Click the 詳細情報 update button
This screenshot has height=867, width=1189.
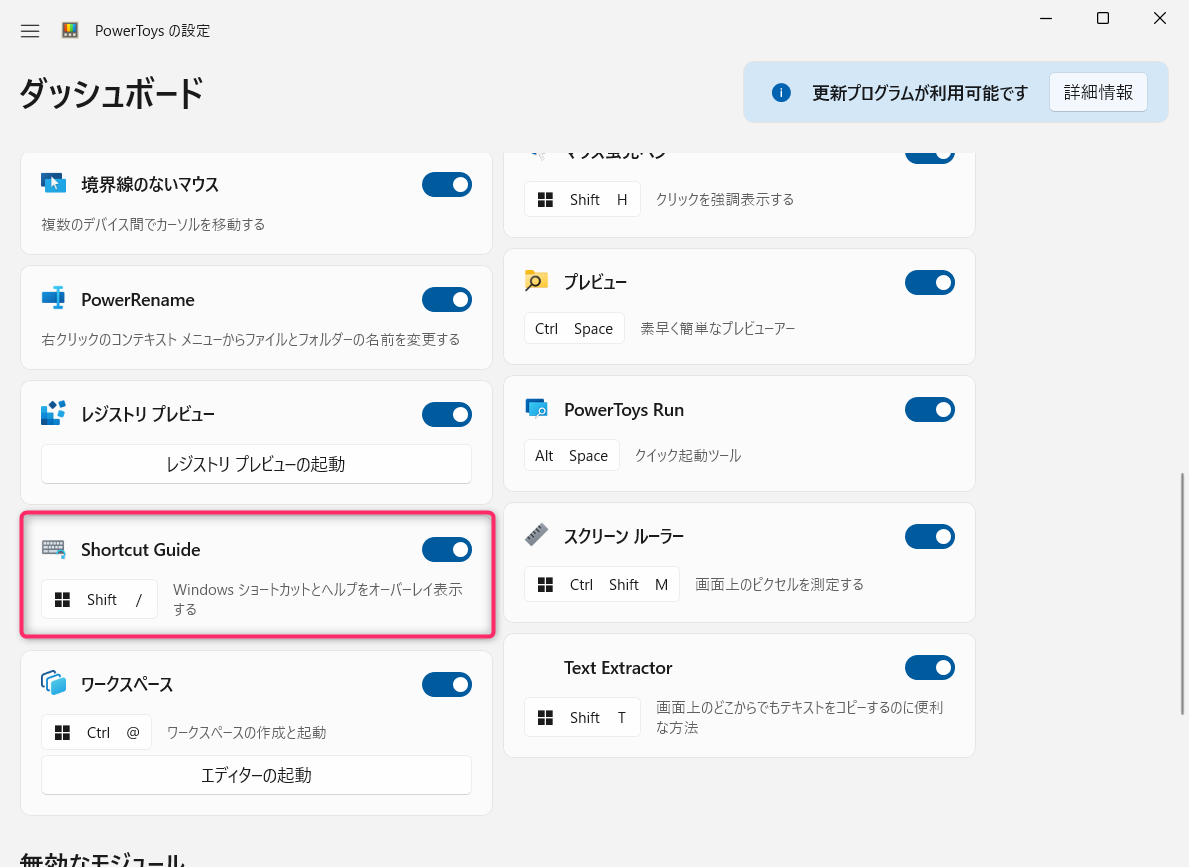click(1098, 93)
